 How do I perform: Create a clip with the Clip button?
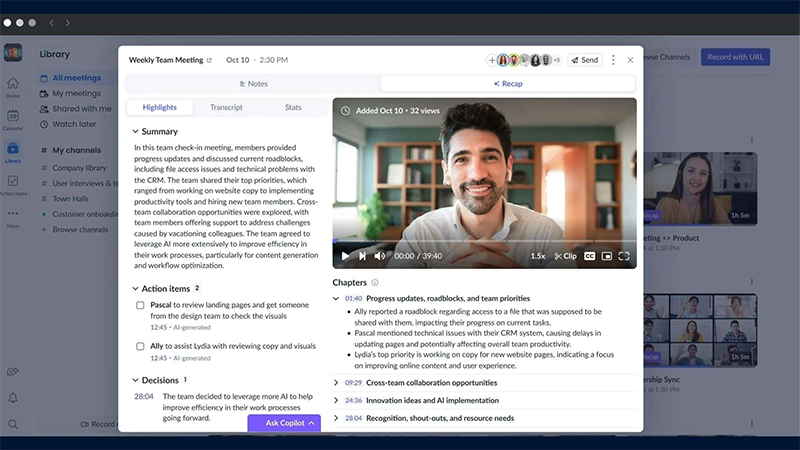click(x=565, y=256)
